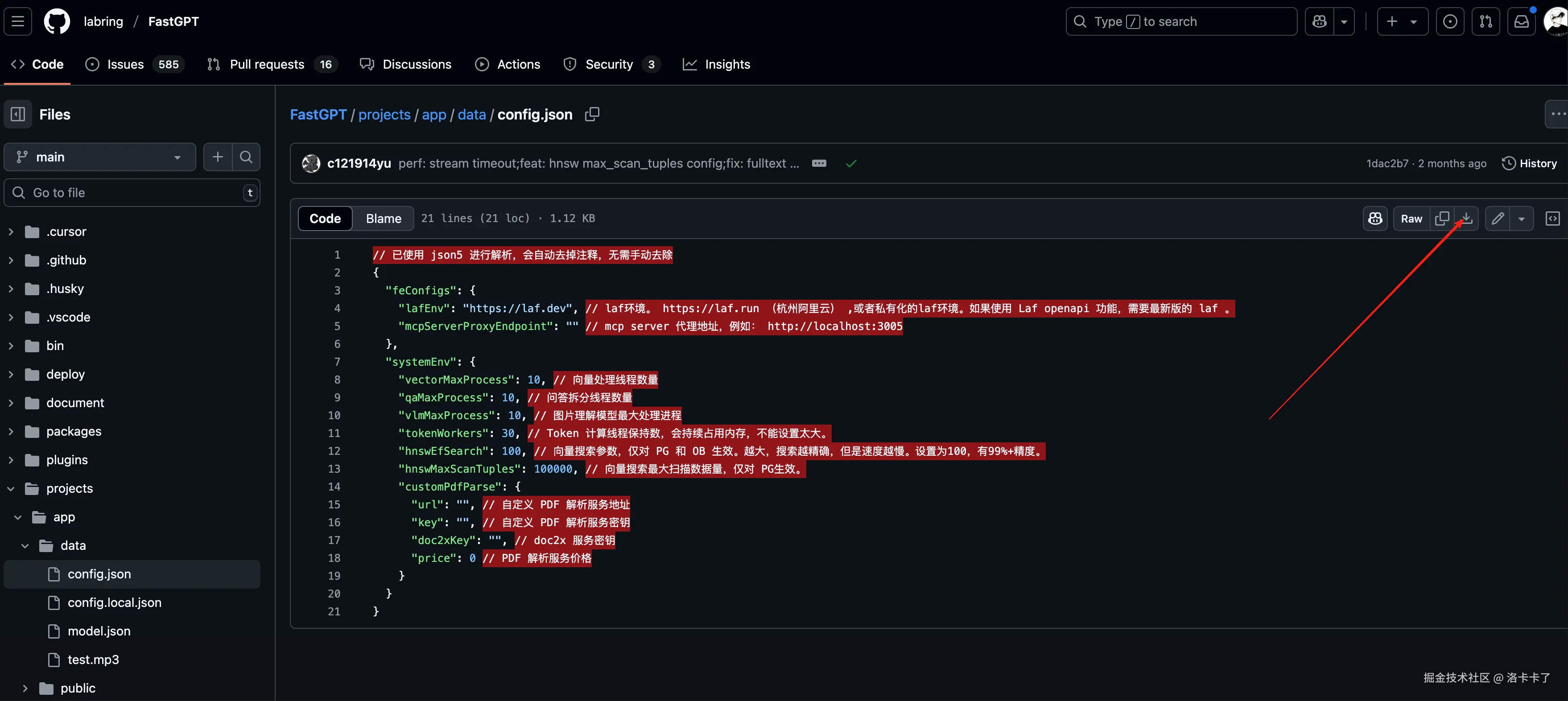Image resolution: width=1568 pixels, height=701 pixels.
Task: Switch to Blame view
Action: 383,219
